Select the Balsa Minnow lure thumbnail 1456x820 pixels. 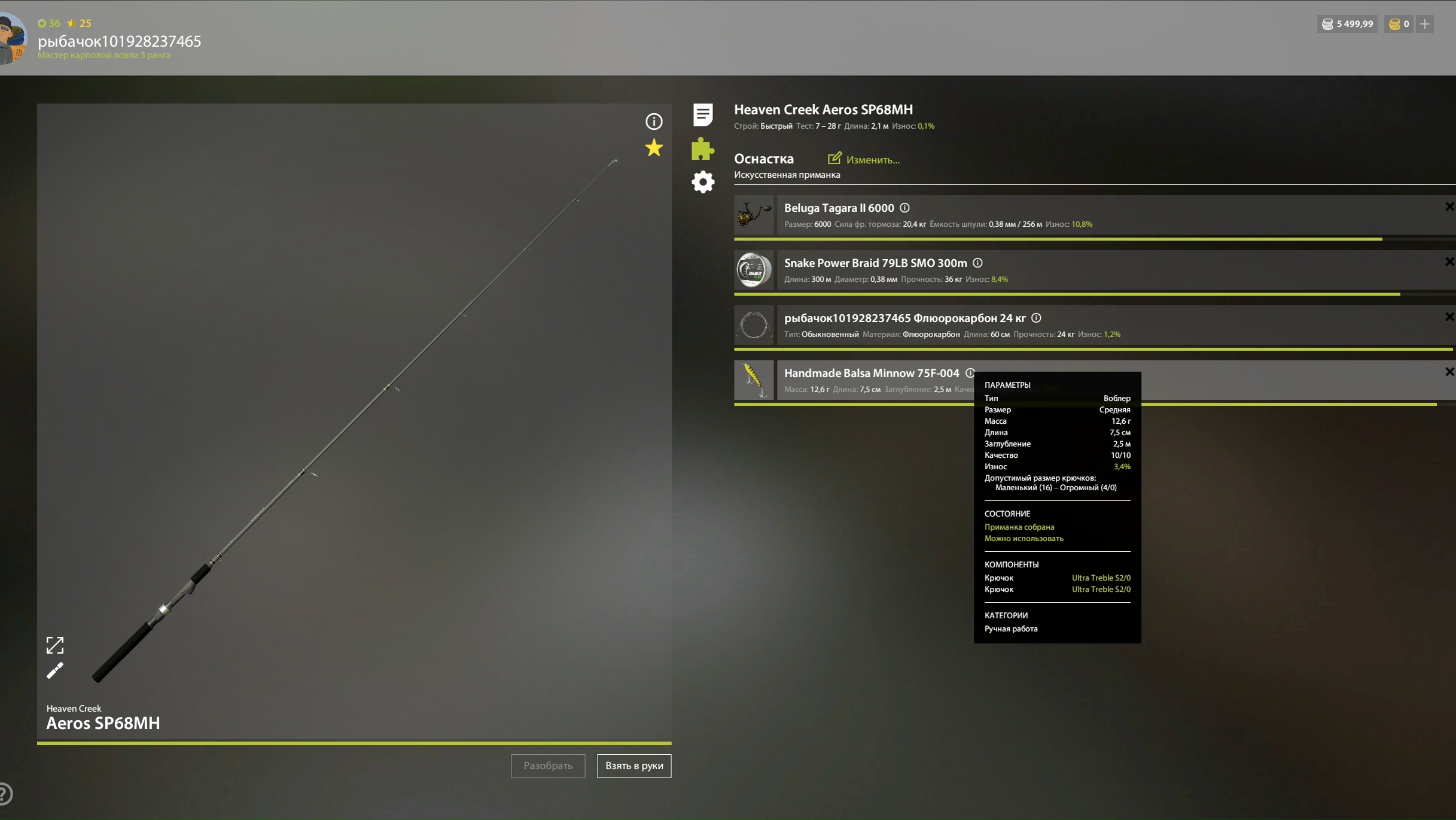tap(754, 380)
